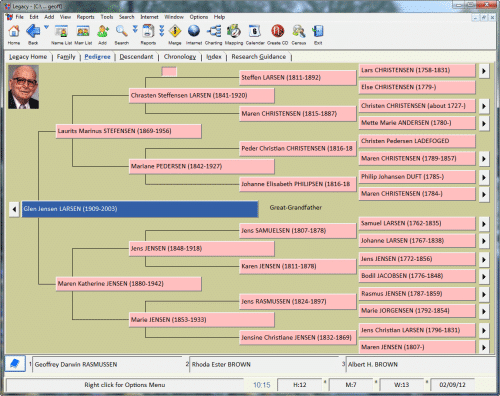500x396 pixels.
Task: Expand ancestors of Philip Johansen DUFT arrow
Action: 484,178
